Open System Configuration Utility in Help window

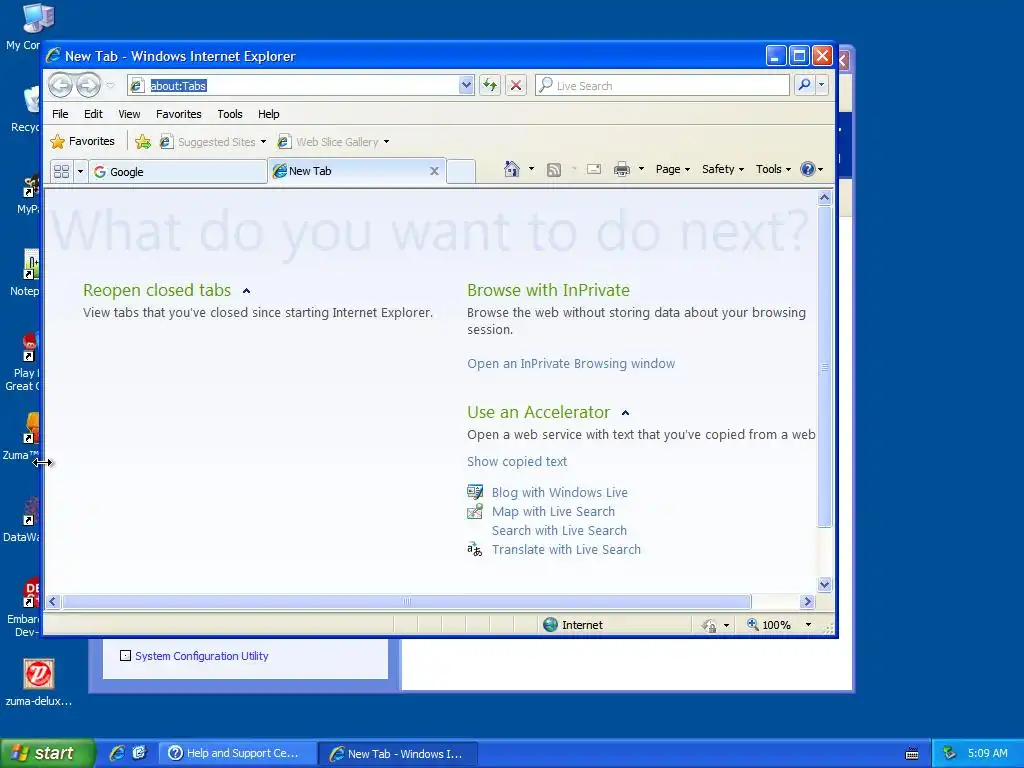201,656
